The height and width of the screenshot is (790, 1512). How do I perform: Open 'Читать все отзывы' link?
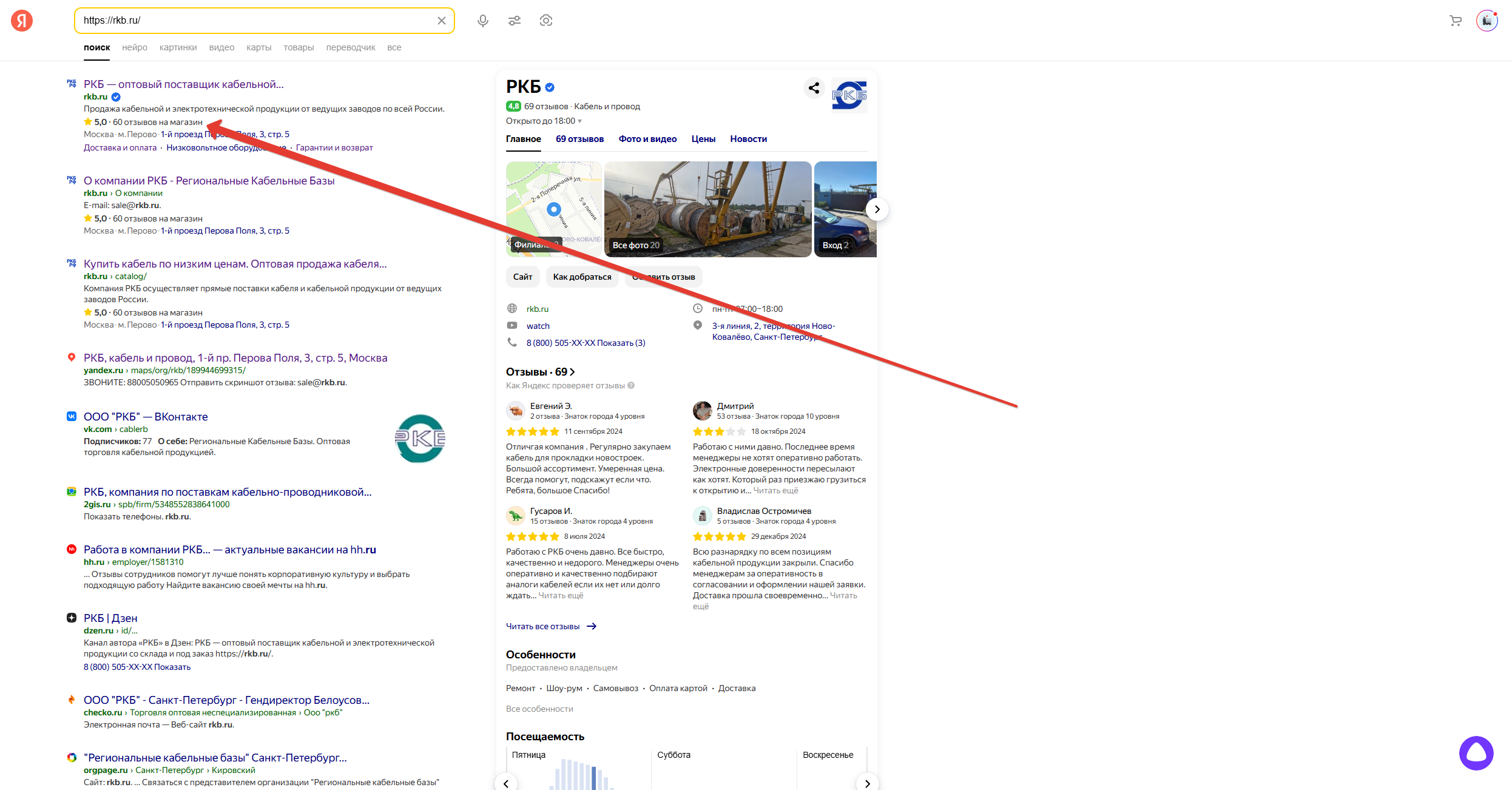coord(551,626)
